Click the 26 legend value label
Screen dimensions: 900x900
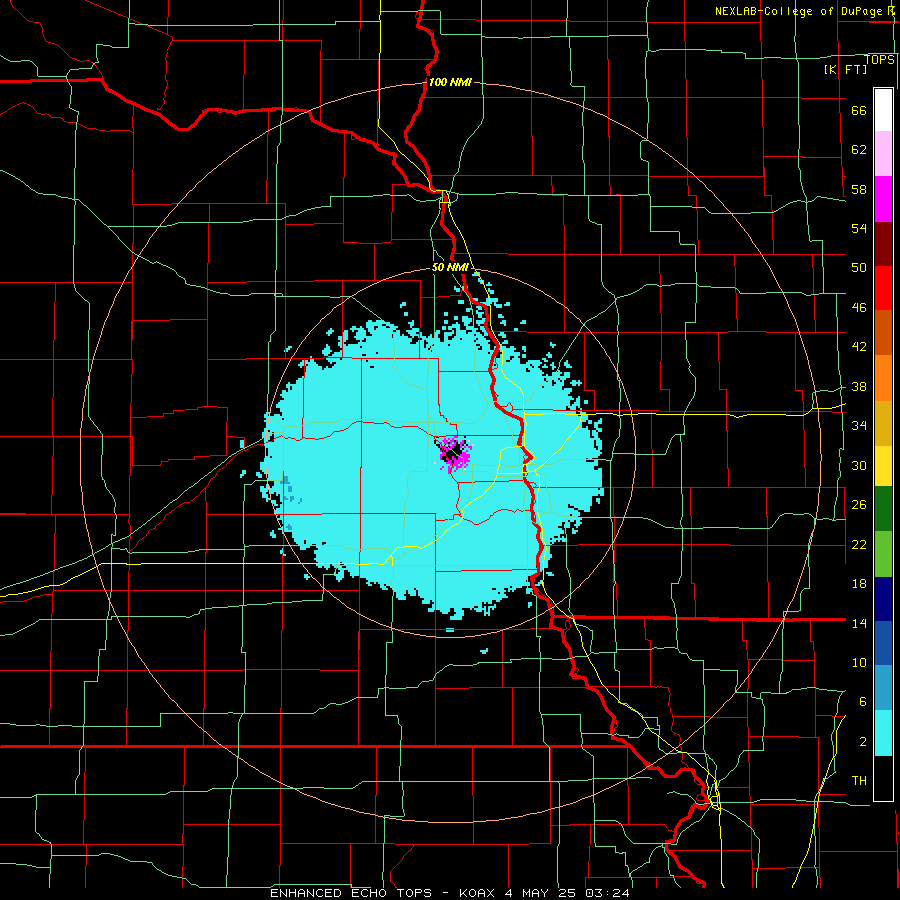tap(859, 505)
